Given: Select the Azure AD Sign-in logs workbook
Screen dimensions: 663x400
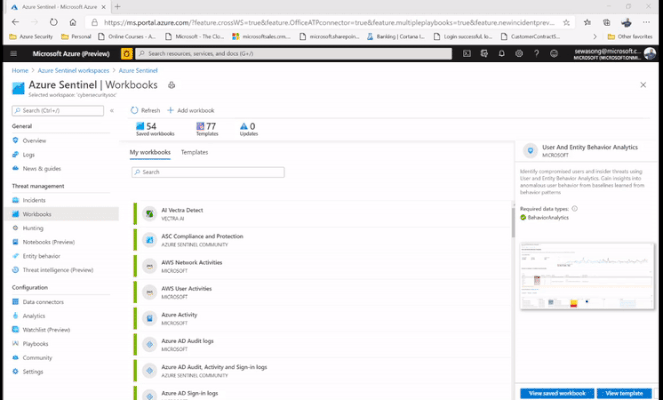Looking at the screenshot, I should point(322,393).
